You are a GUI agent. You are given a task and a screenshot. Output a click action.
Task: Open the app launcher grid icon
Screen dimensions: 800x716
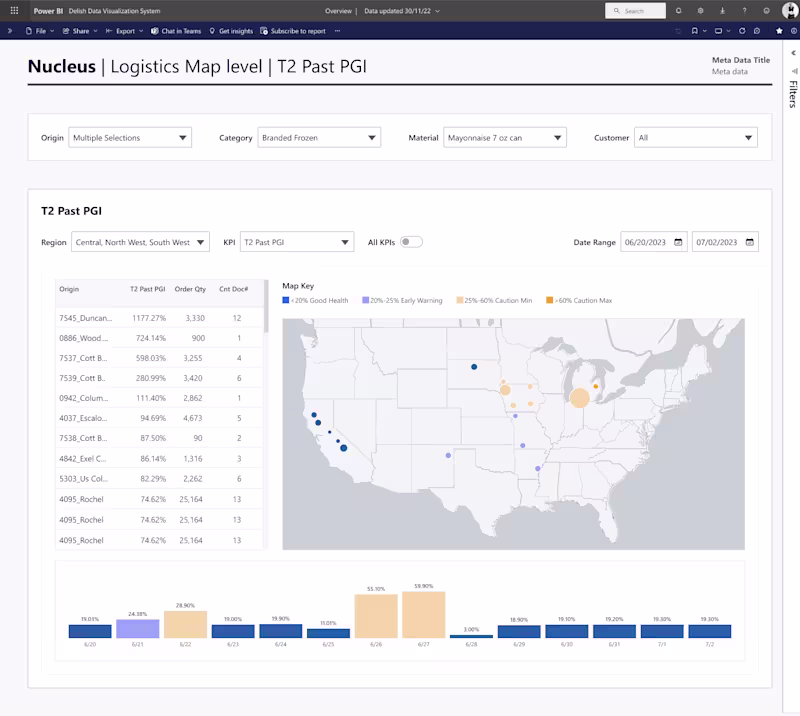[x=14, y=11]
